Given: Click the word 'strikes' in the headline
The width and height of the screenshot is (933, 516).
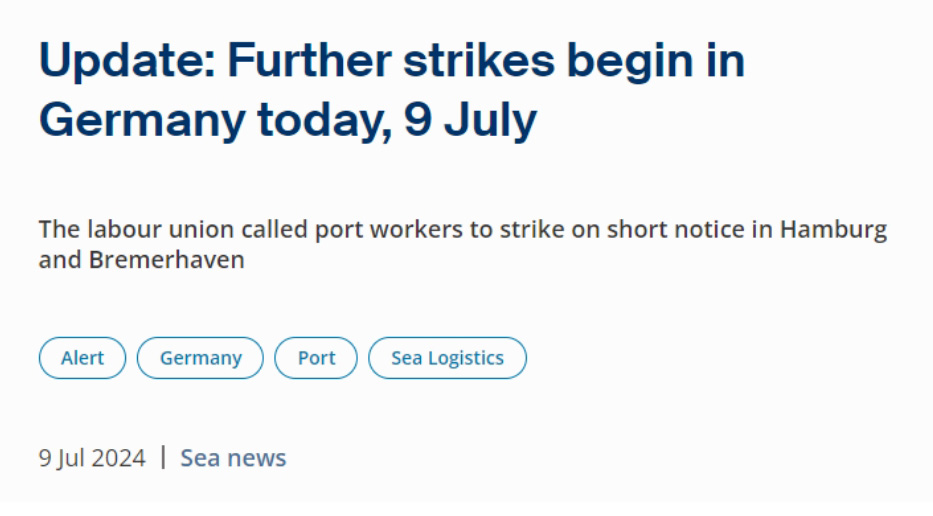Looking at the screenshot, I should click(479, 61).
